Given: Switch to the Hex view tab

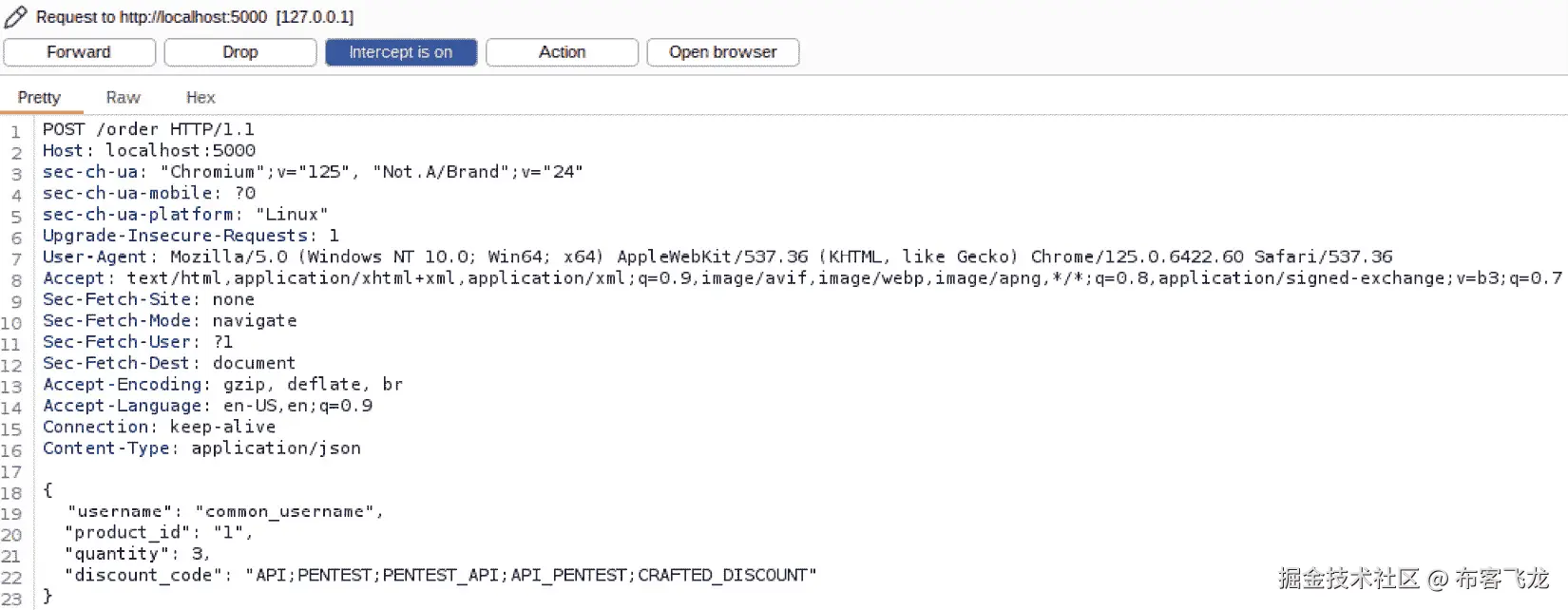Looking at the screenshot, I should click(201, 97).
